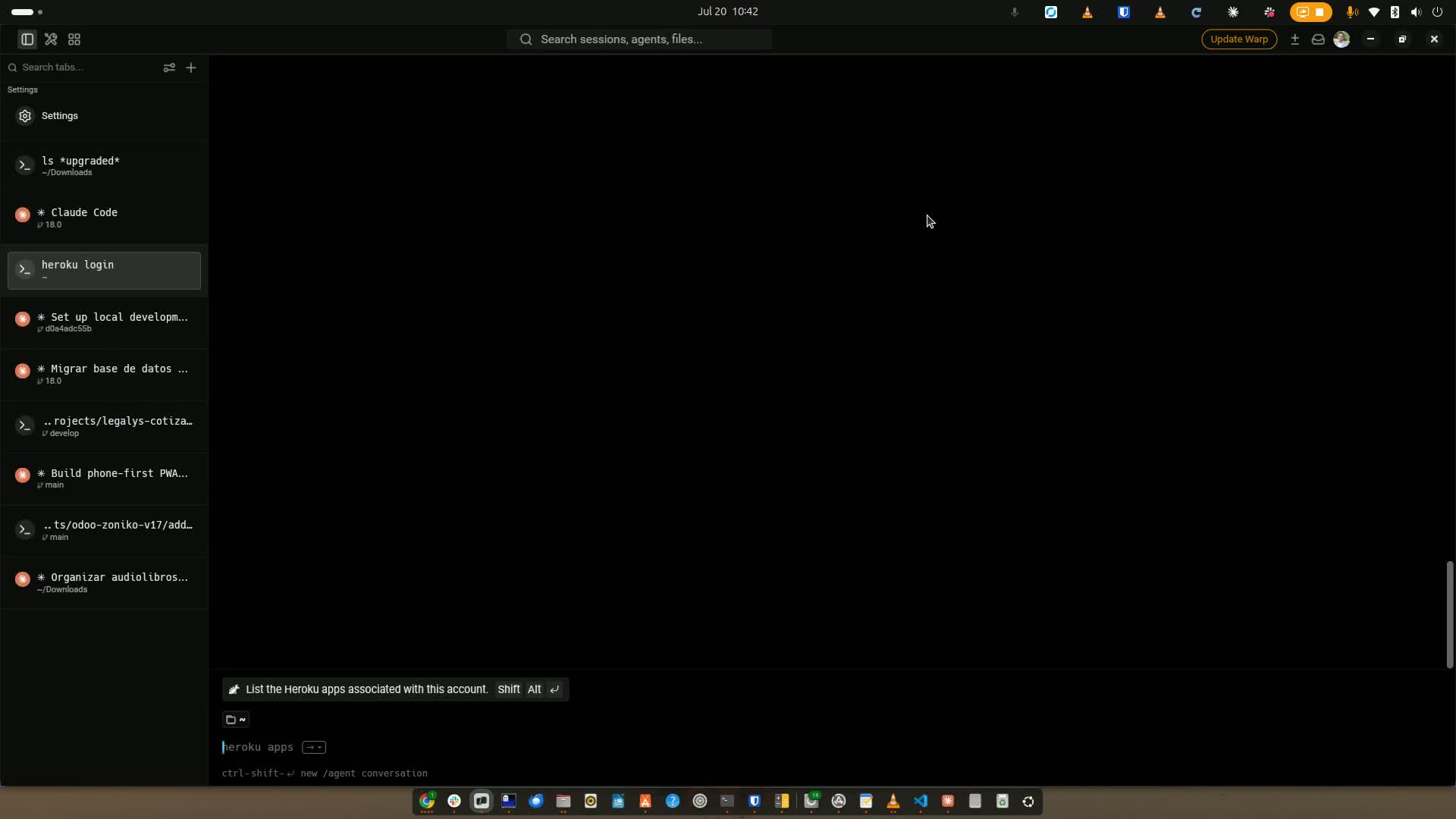The height and width of the screenshot is (819, 1456).
Task: Click the Warp icon in the dock
Action: click(482, 802)
